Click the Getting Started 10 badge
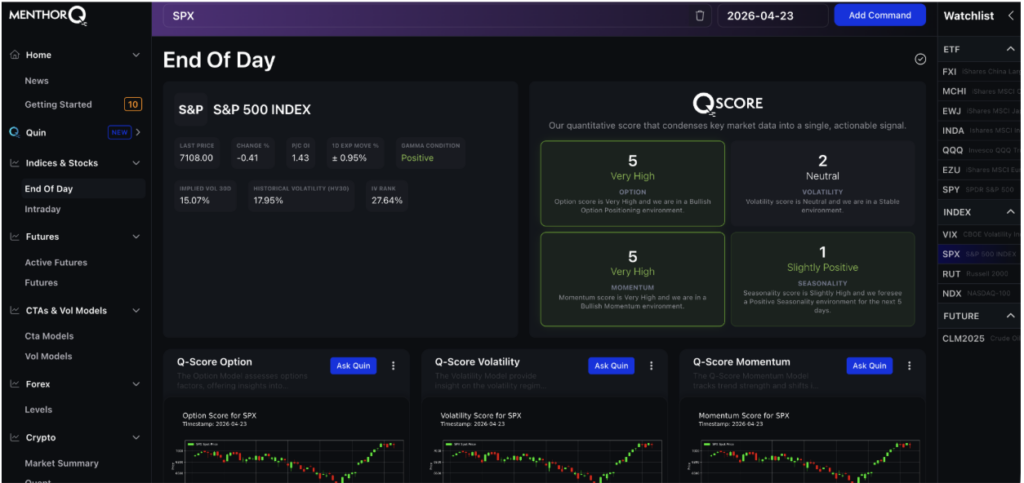Screen dimensions: 1024x483 click(x=133, y=104)
